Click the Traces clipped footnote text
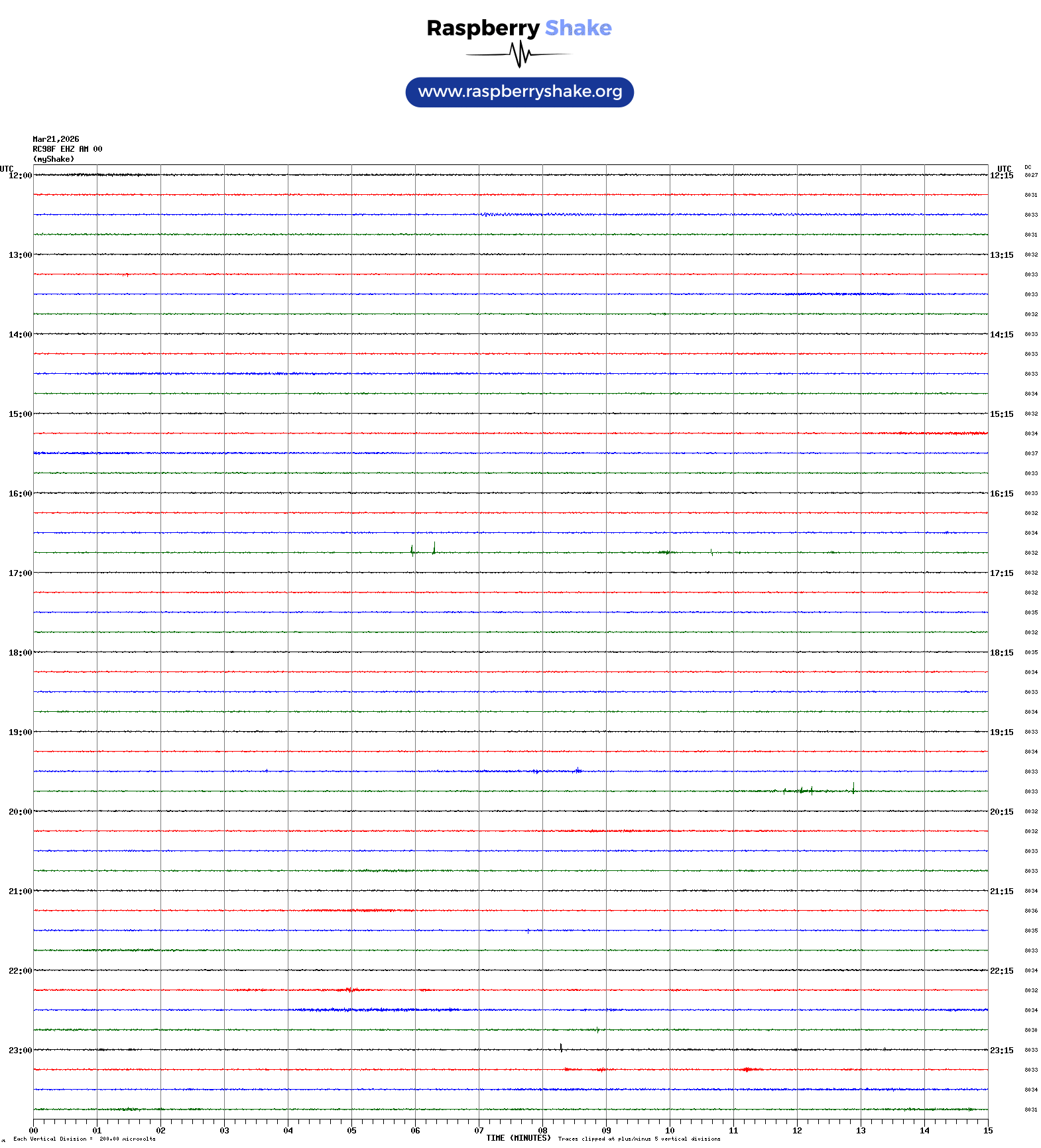The height and width of the screenshot is (1148, 1041). tap(639, 1139)
